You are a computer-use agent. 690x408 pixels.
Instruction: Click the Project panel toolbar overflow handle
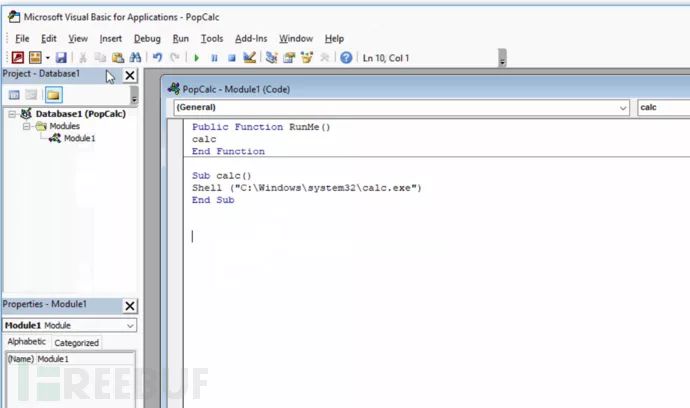[134, 95]
